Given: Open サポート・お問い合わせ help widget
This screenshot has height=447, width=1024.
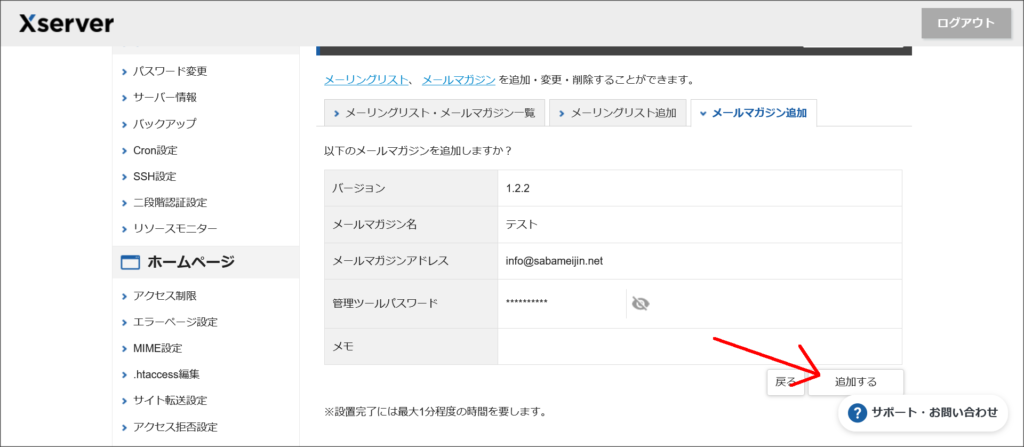Looking at the screenshot, I should pyautogui.click(x=923, y=413).
